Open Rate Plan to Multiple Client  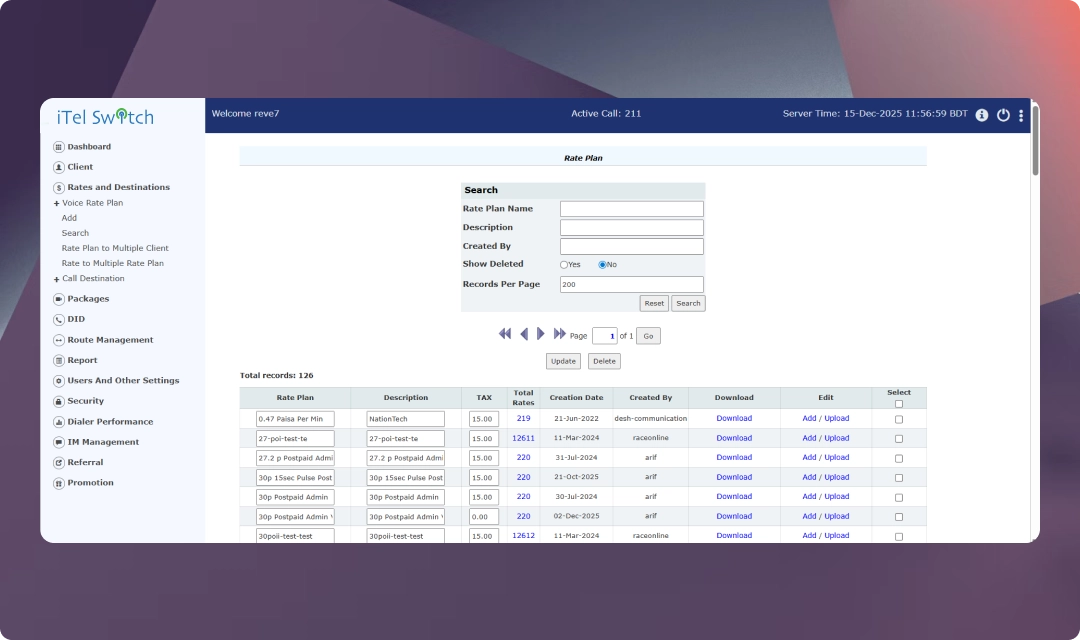click(115, 248)
